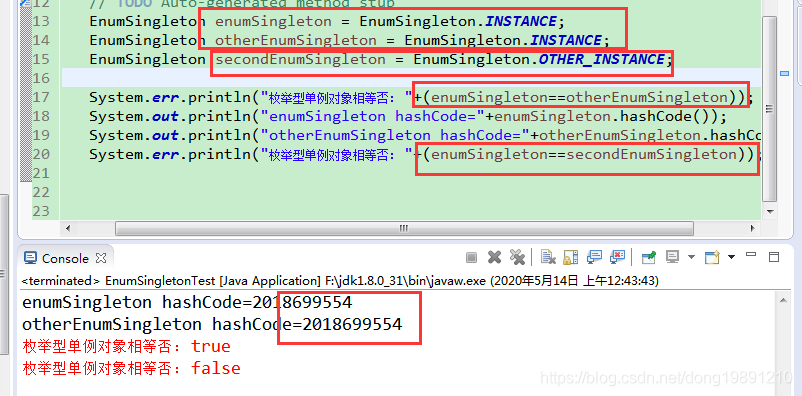The width and height of the screenshot is (802, 396).
Task: Toggle show console when standard out changes
Action: [594, 257]
